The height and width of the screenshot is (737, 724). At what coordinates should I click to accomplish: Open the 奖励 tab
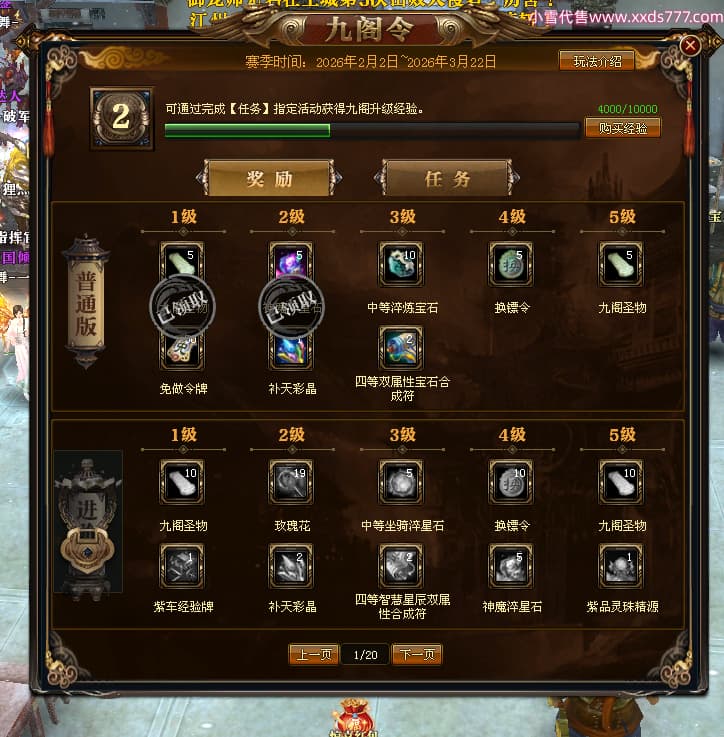coord(269,178)
